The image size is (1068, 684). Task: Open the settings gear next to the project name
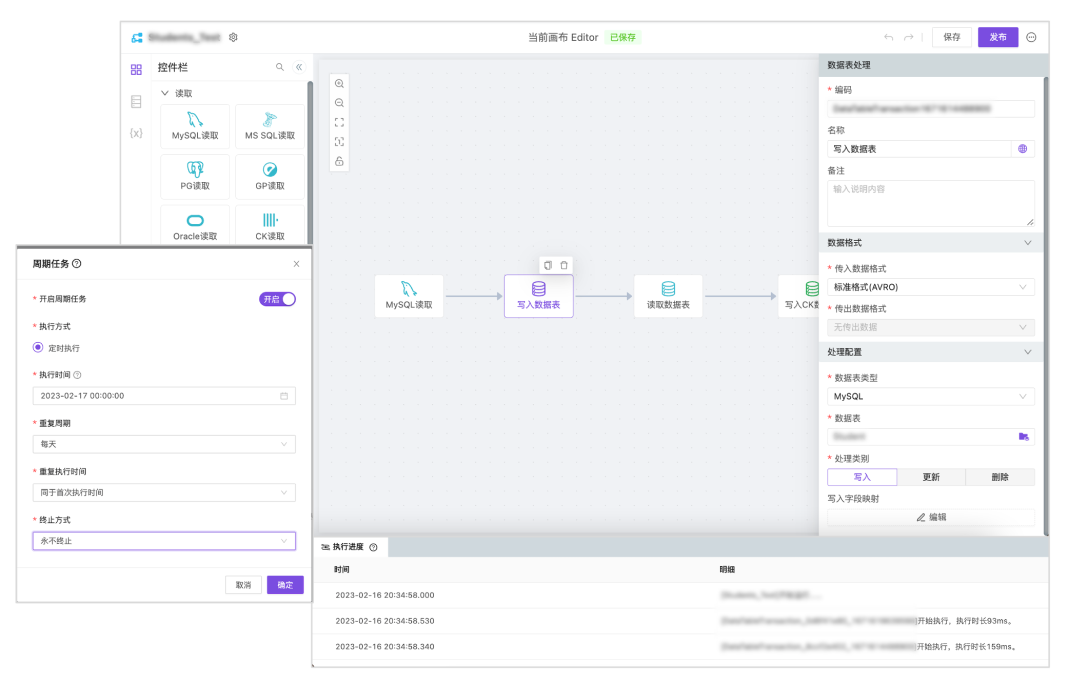point(233,37)
